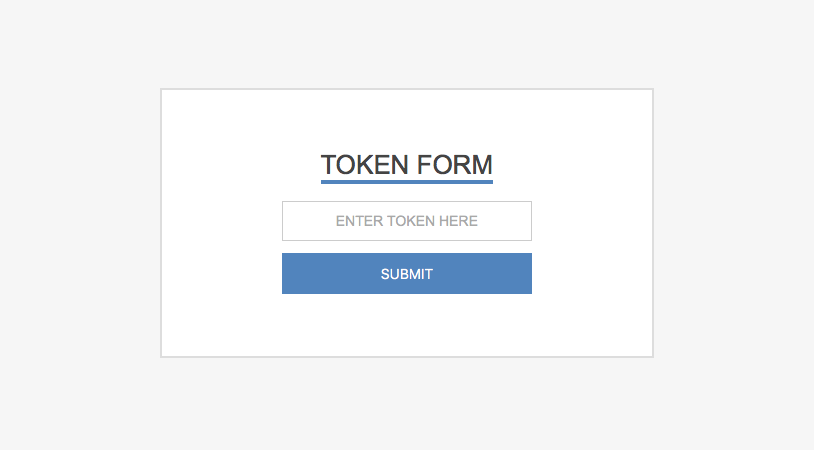Place cursor in the token entry field
814x450 pixels.
click(x=406, y=221)
